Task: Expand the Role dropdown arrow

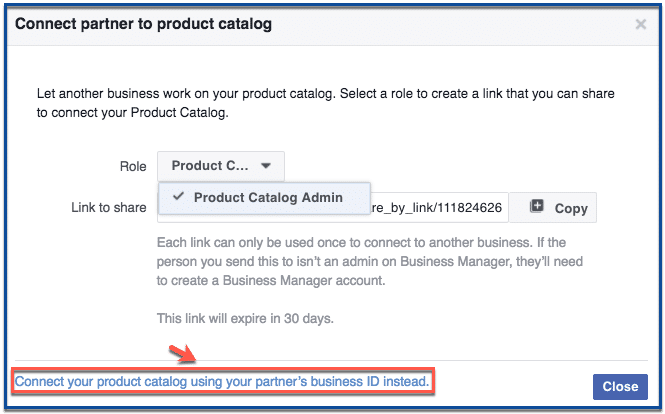Action: 266,165
